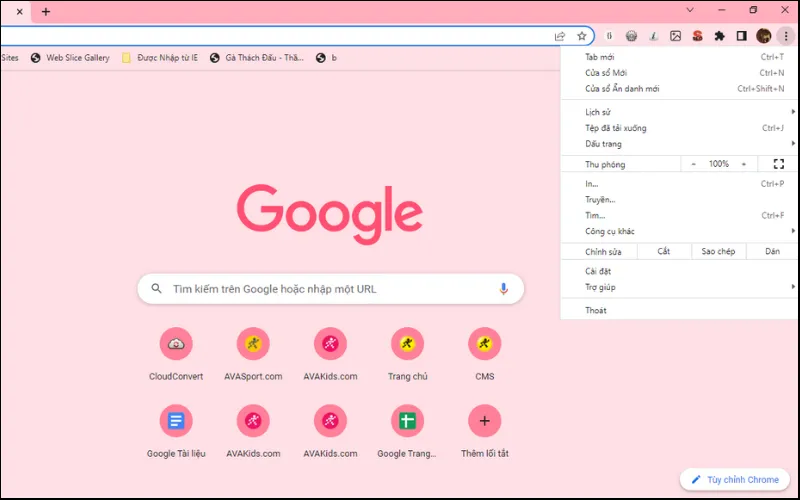800x500 pixels.
Task: Enter full screen from the zoom row
Action: tap(779, 164)
